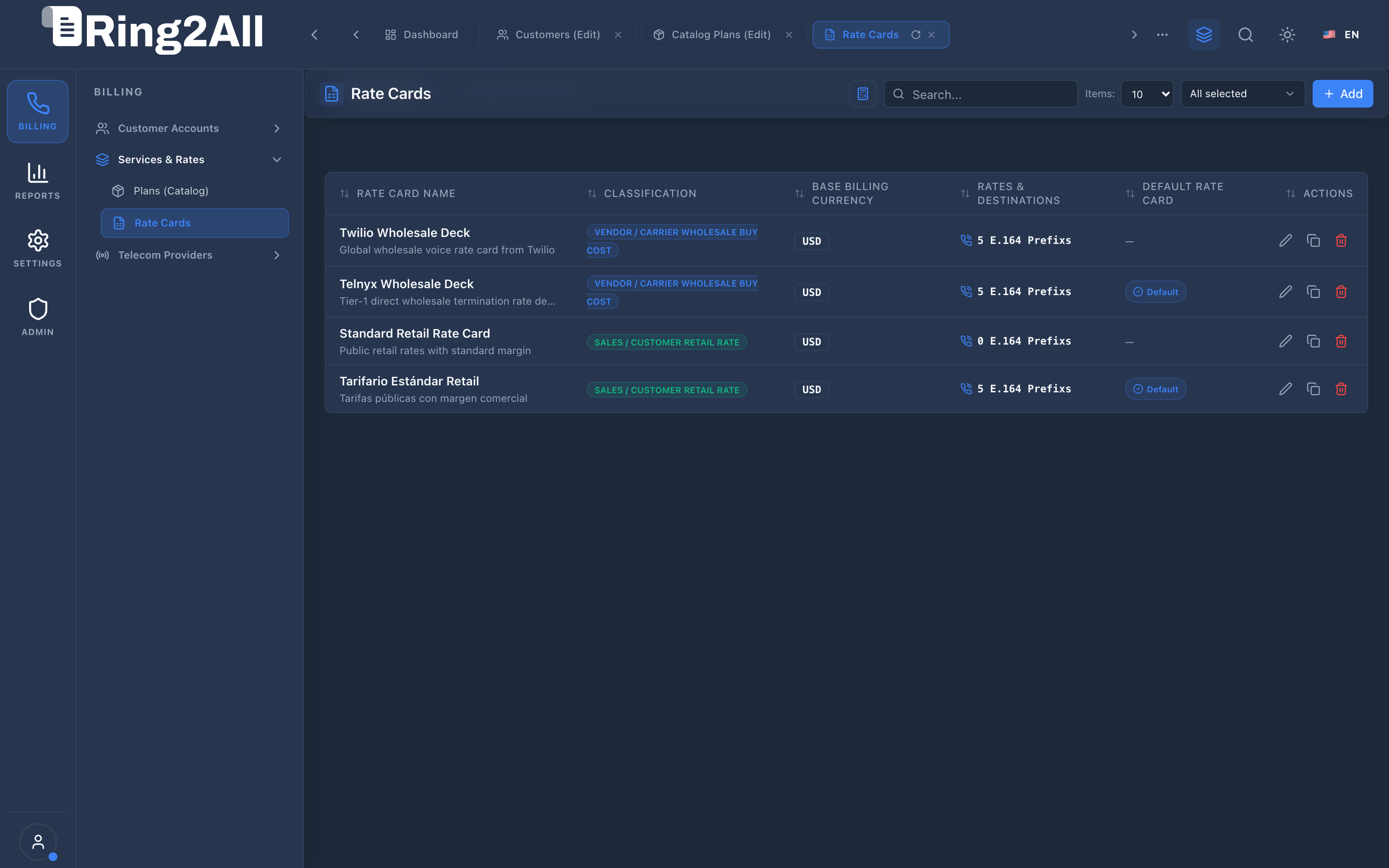Edit the Twilio Wholesale Deck rate card
The width and height of the screenshot is (1389, 868).
point(1286,240)
